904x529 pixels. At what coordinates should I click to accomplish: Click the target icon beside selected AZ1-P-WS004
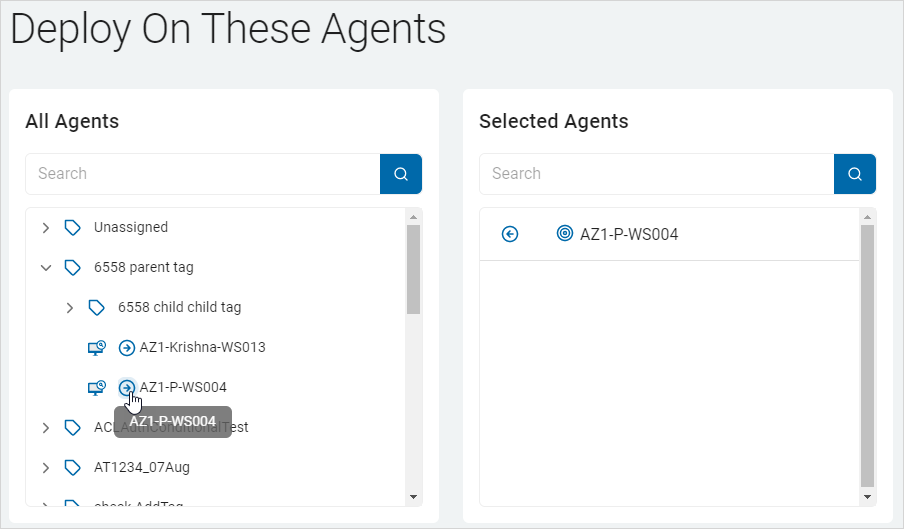(x=565, y=234)
